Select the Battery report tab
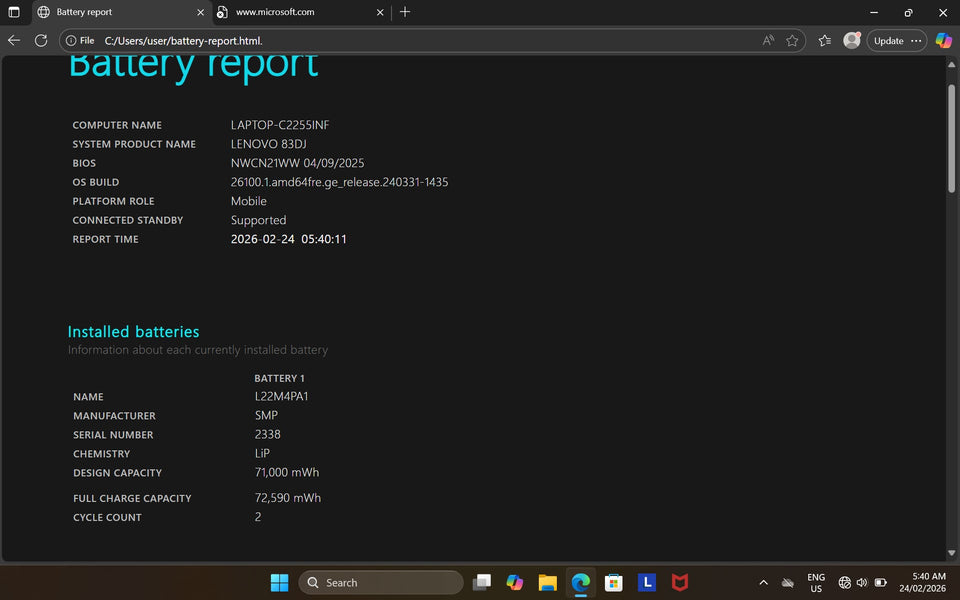The height and width of the screenshot is (600, 960). point(110,12)
